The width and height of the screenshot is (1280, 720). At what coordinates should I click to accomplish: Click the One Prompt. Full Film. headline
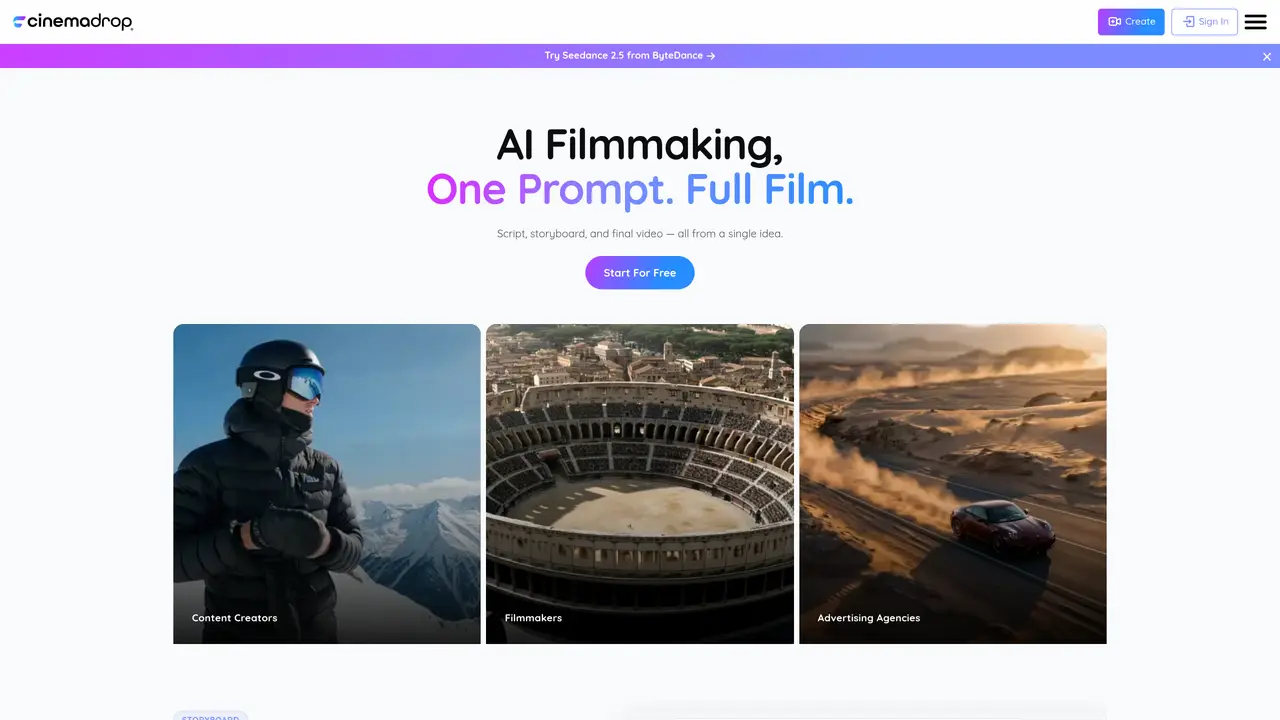point(640,189)
